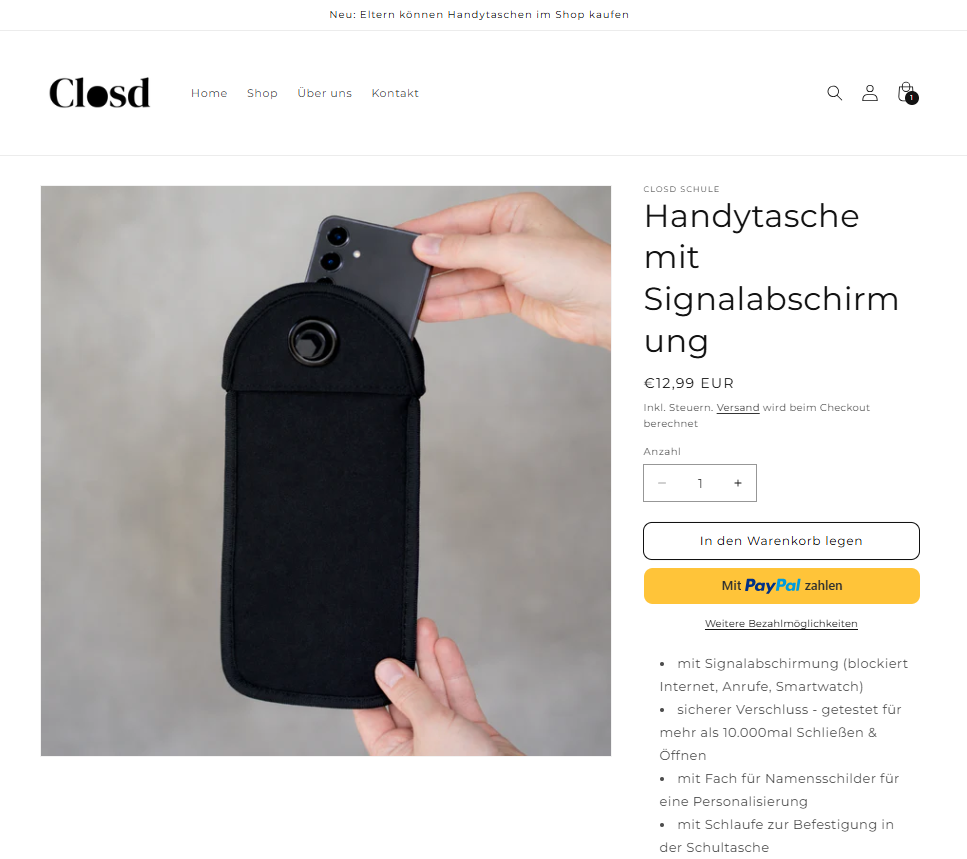Click the Closd logo
This screenshot has height=859, width=967.
(x=99, y=93)
